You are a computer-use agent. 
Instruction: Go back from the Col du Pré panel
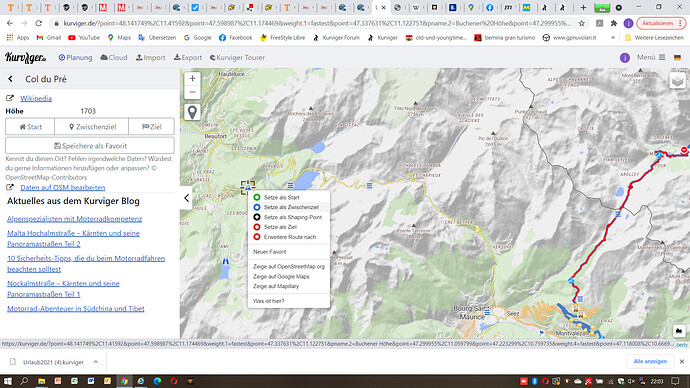point(11,79)
